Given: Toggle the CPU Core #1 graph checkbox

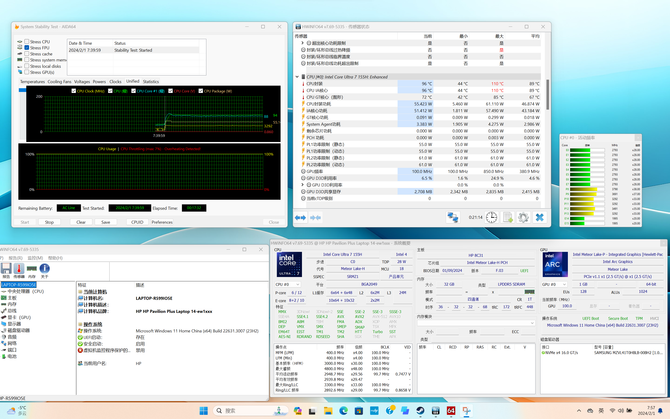Looking at the screenshot, I should point(134,91).
